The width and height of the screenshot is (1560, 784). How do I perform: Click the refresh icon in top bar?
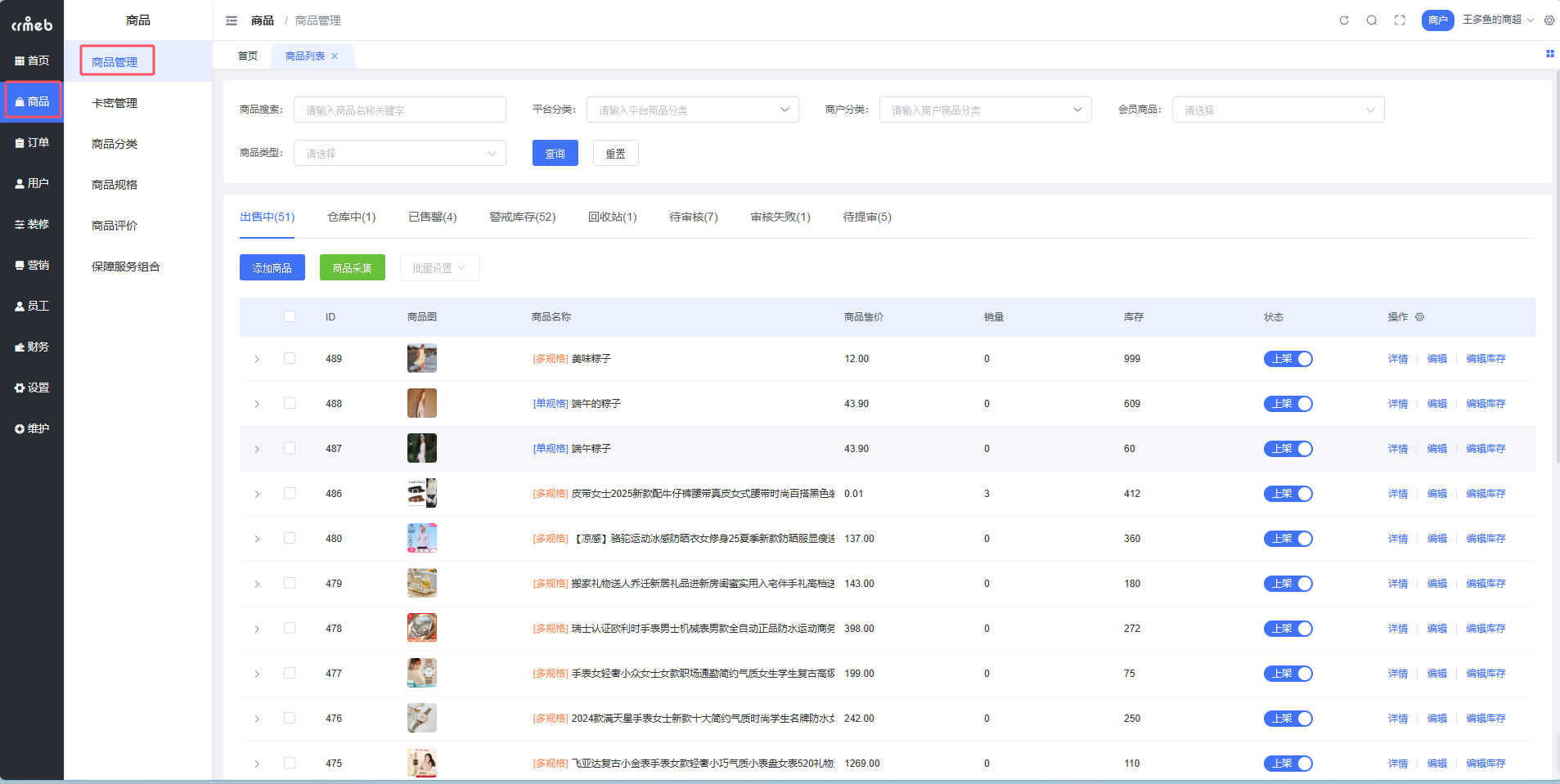click(1344, 20)
